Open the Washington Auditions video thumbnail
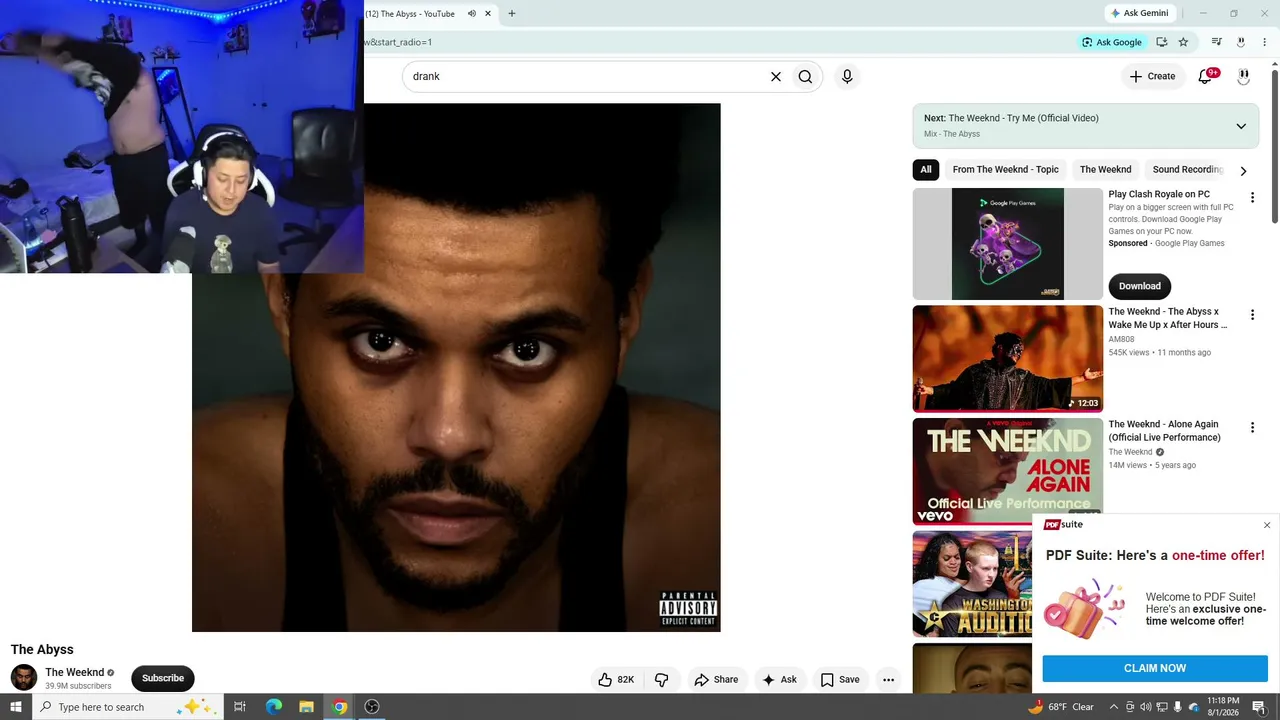The width and height of the screenshot is (1280, 720). click(x=973, y=584)
